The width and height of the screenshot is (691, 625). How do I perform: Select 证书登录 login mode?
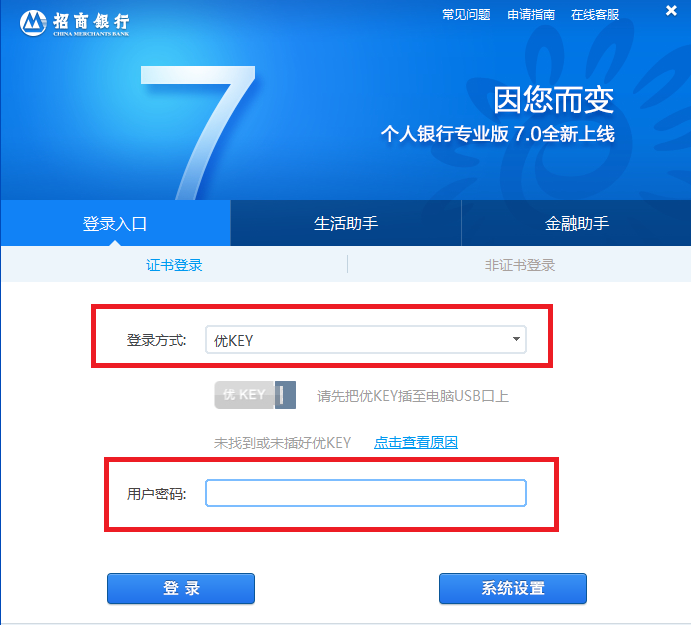click(174, 265)
